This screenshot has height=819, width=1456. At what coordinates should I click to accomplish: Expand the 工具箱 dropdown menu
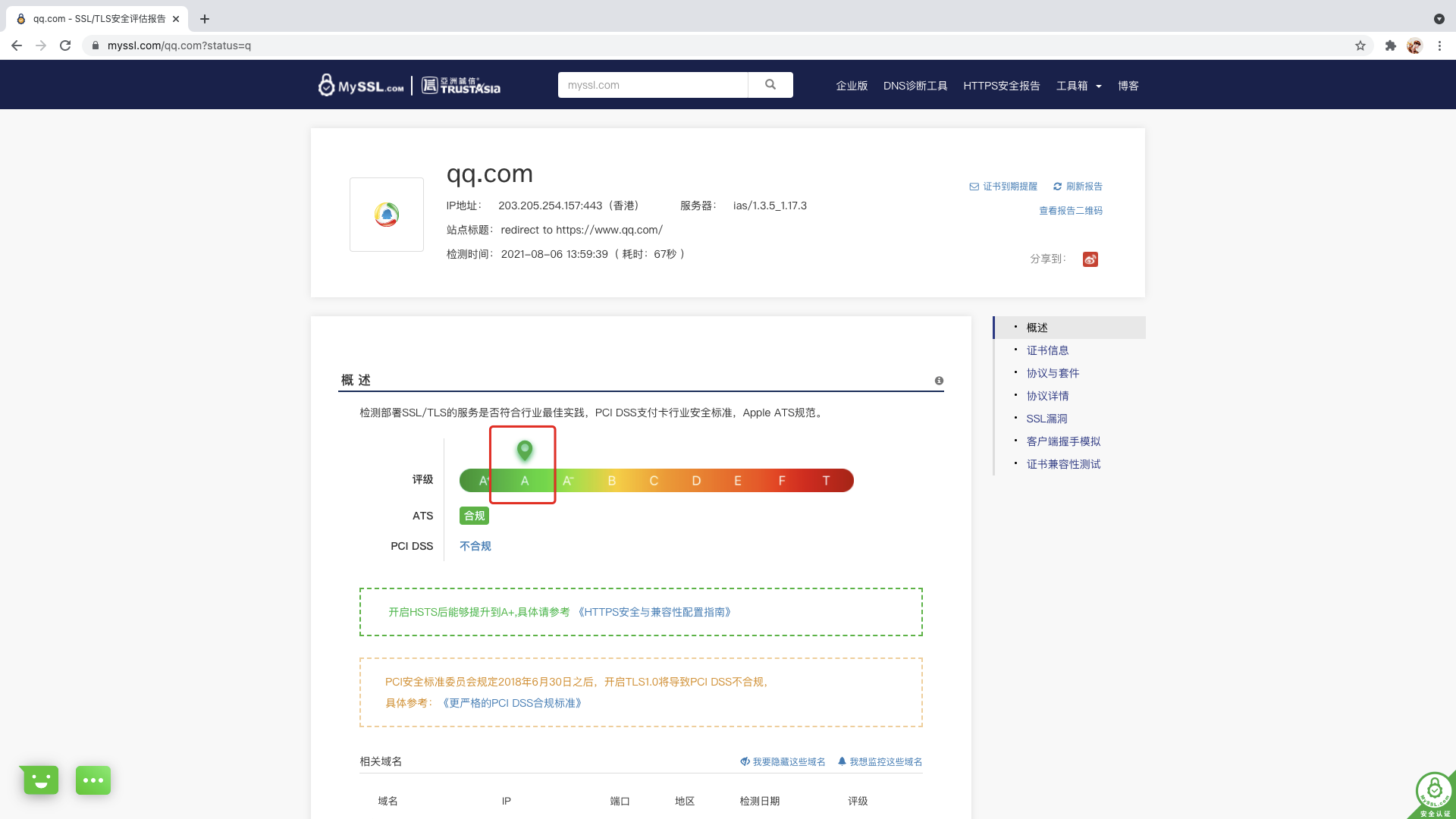1078,86
